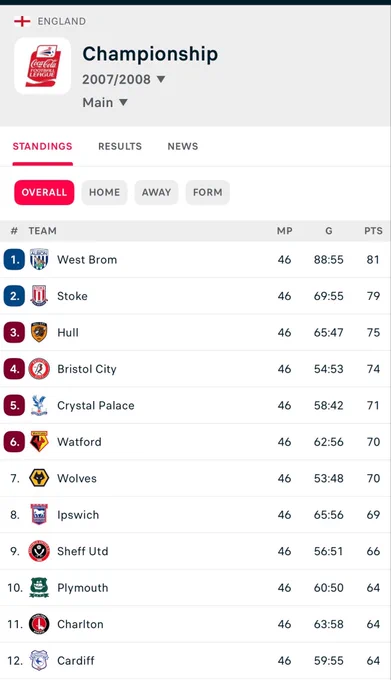Click the England flag icon
Viewport: 391px width, 680px height.
[x=22, y=21]
